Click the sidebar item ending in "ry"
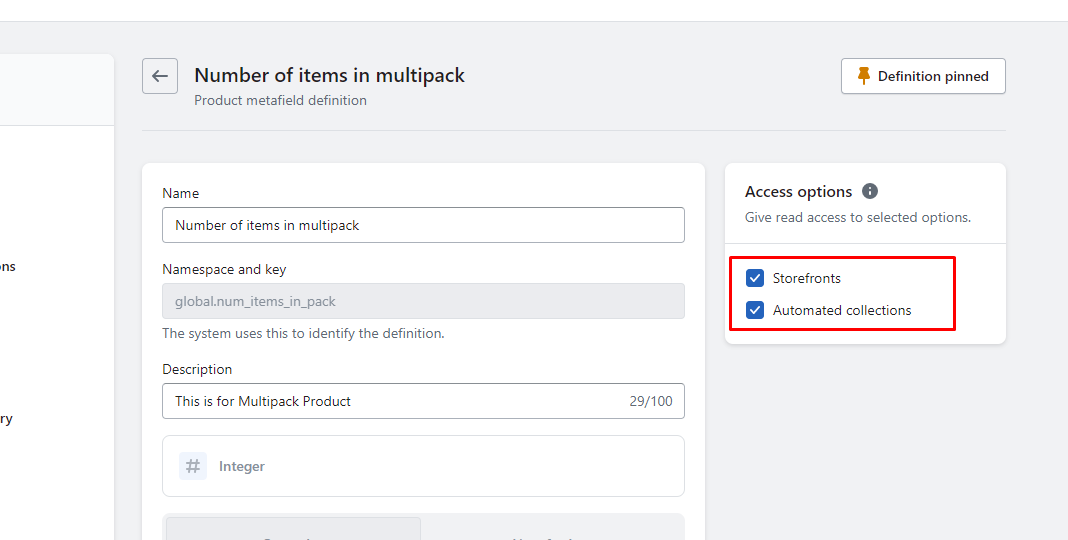This screenshot has width=1068, height=540. click(x=6, y=419)
